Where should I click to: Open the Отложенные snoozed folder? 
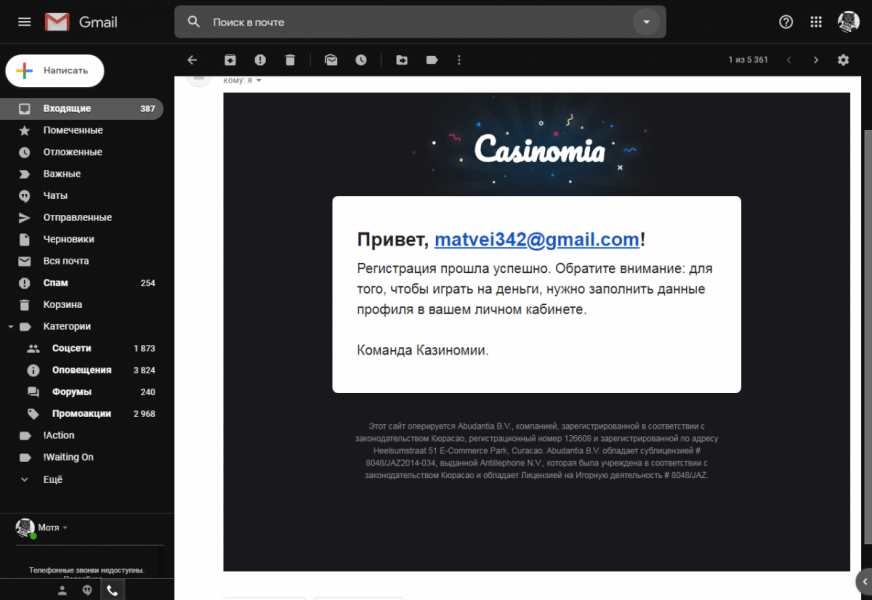point(81,152)
